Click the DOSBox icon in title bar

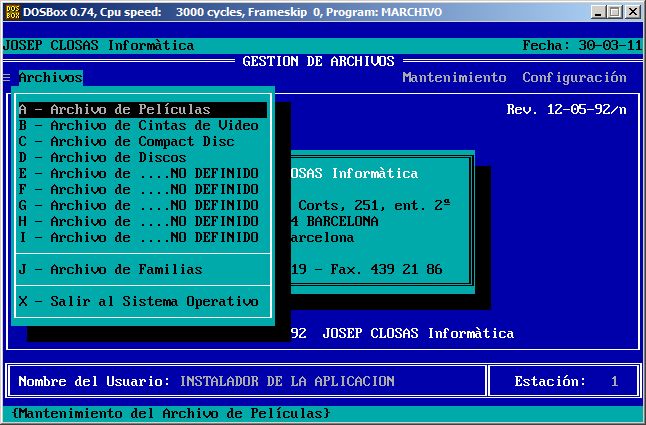(12, 12)
